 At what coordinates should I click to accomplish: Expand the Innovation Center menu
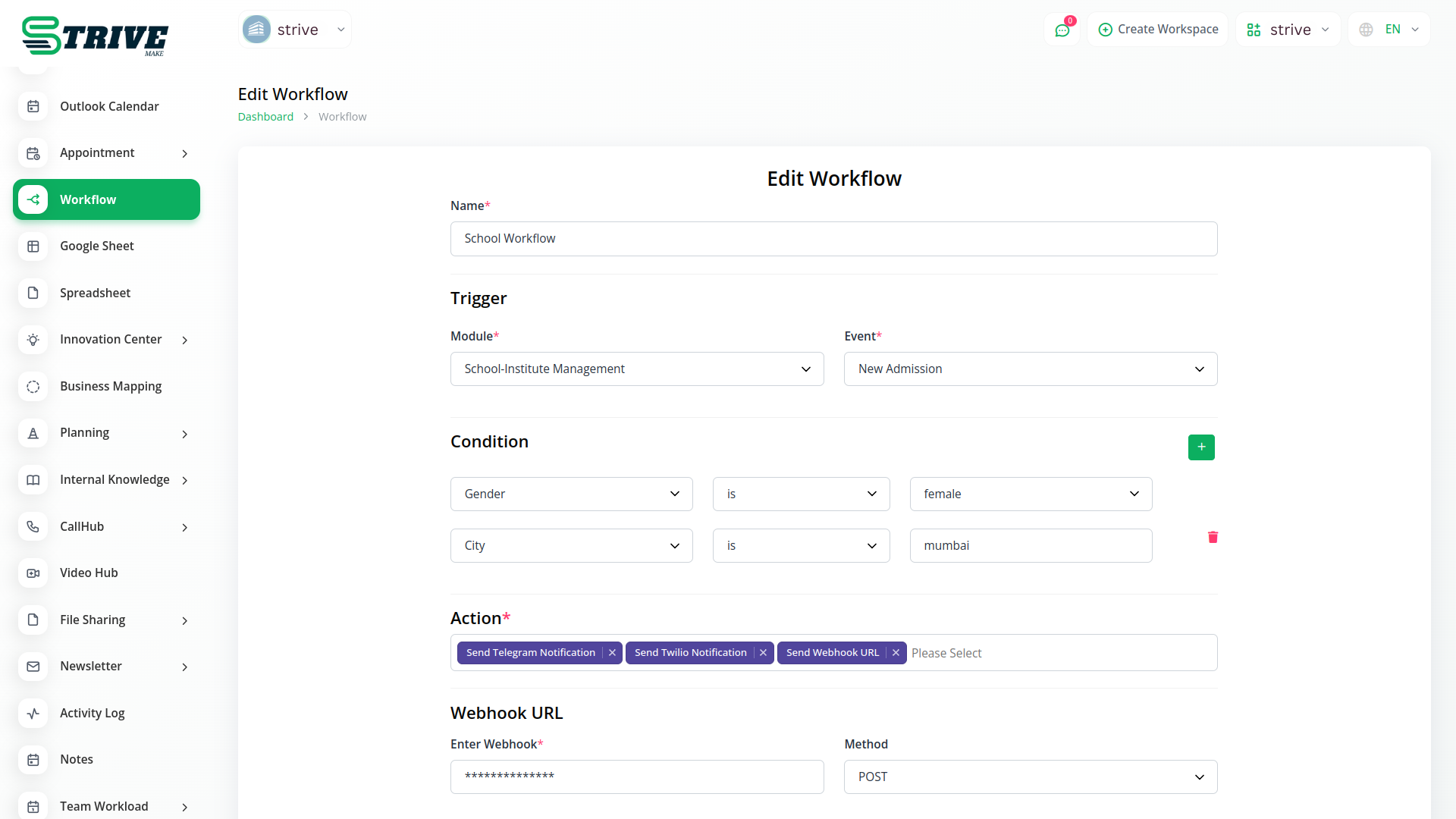pyautogui.click(x=184, y=340)
